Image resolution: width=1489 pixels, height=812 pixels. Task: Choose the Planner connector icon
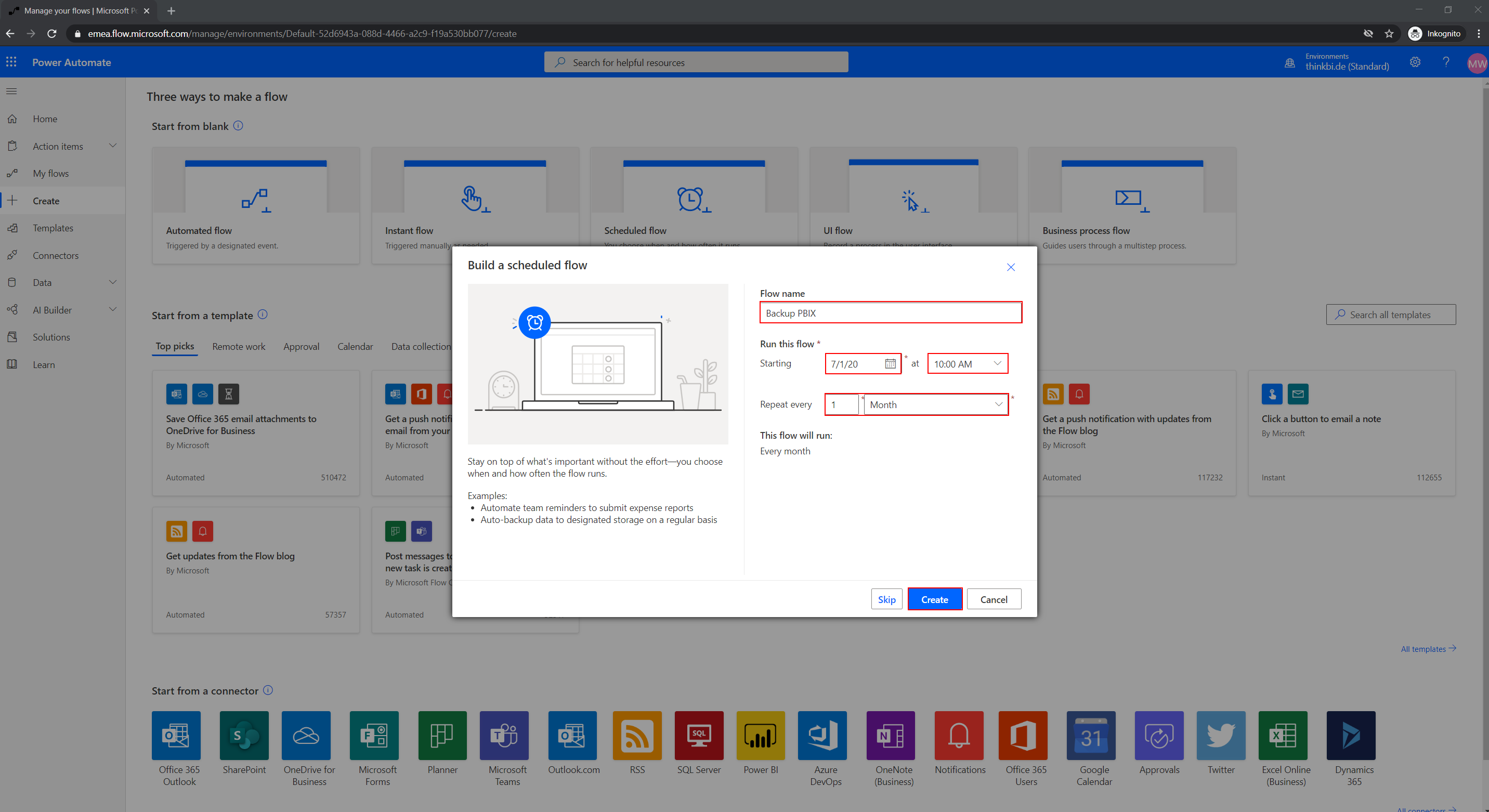point(442,735)
